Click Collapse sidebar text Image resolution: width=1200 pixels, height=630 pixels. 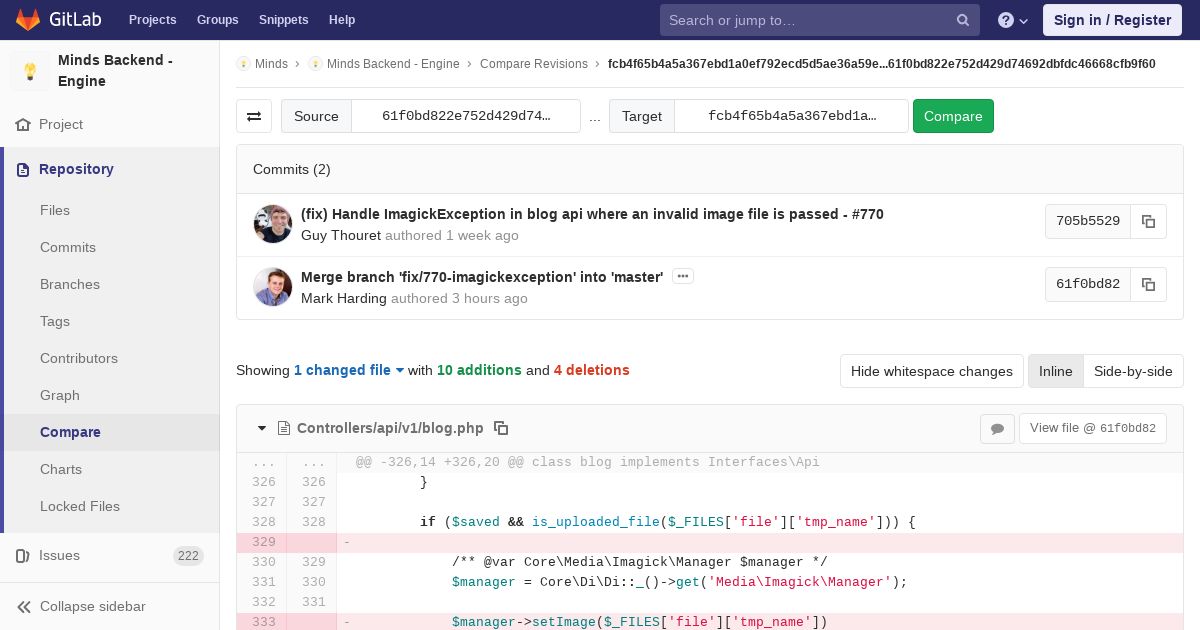pos(93,607)
